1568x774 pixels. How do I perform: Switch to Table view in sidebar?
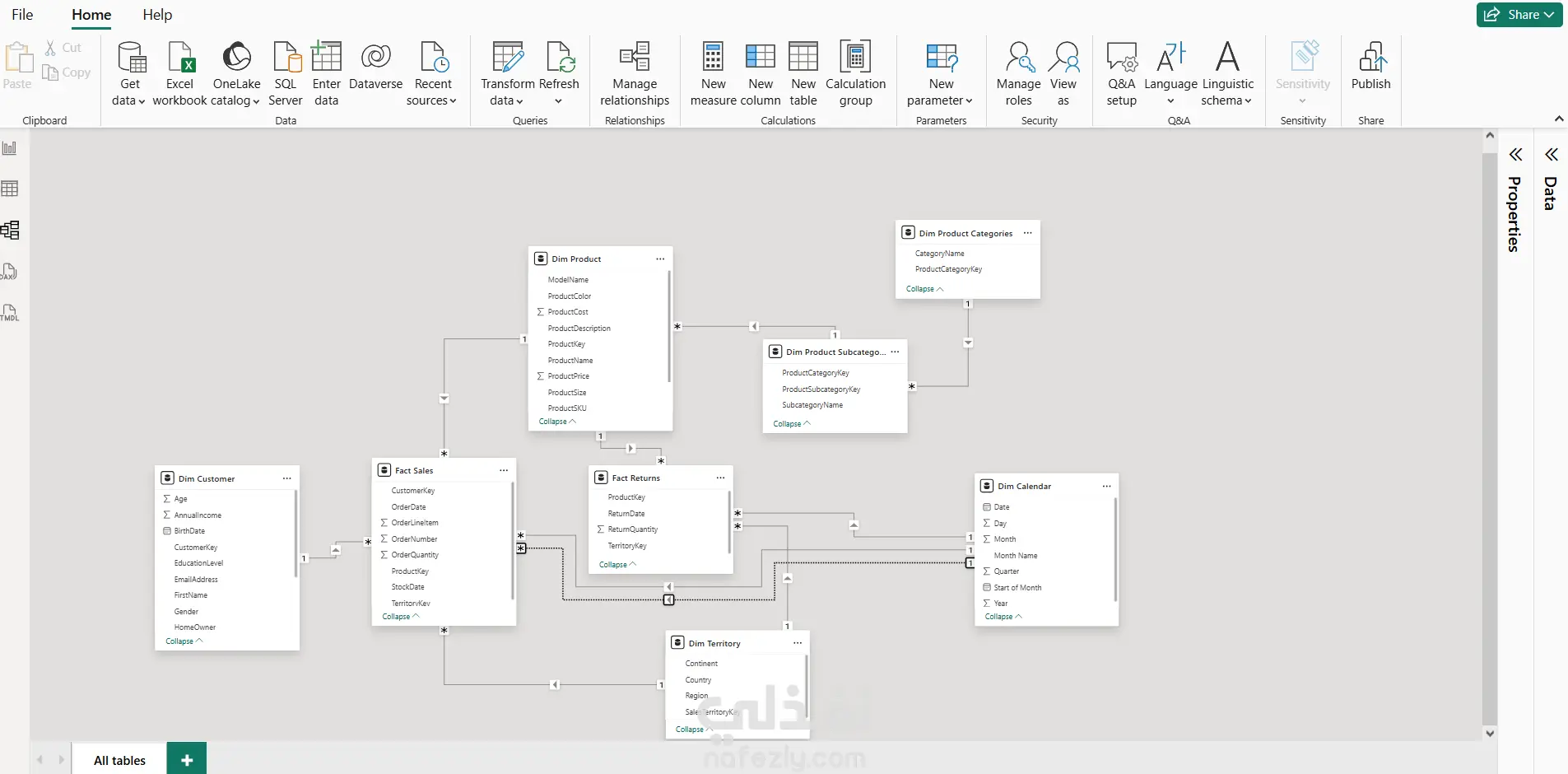[x=10, y=189]
